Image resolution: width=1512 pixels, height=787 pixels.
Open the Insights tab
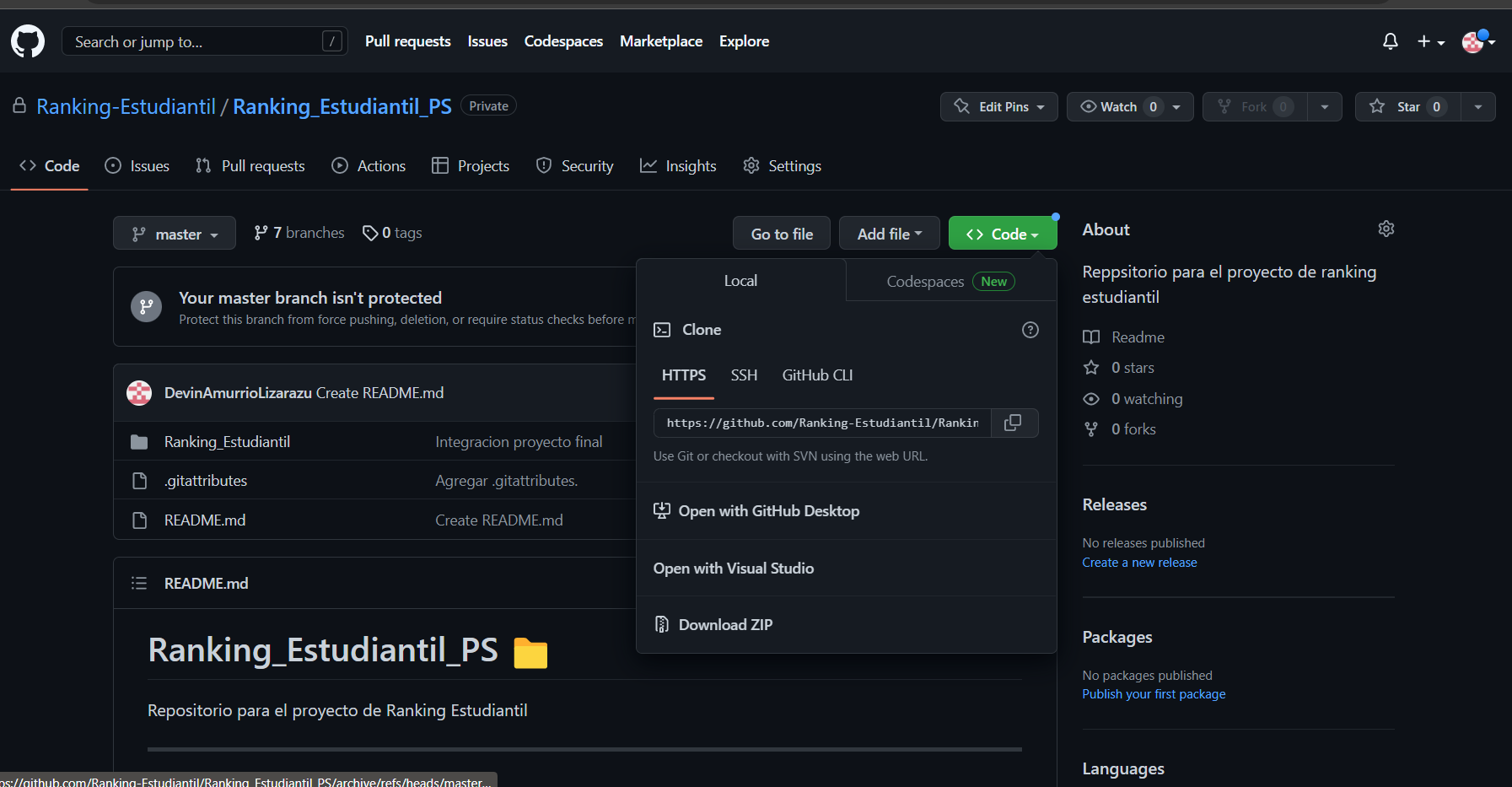point(678,166)
